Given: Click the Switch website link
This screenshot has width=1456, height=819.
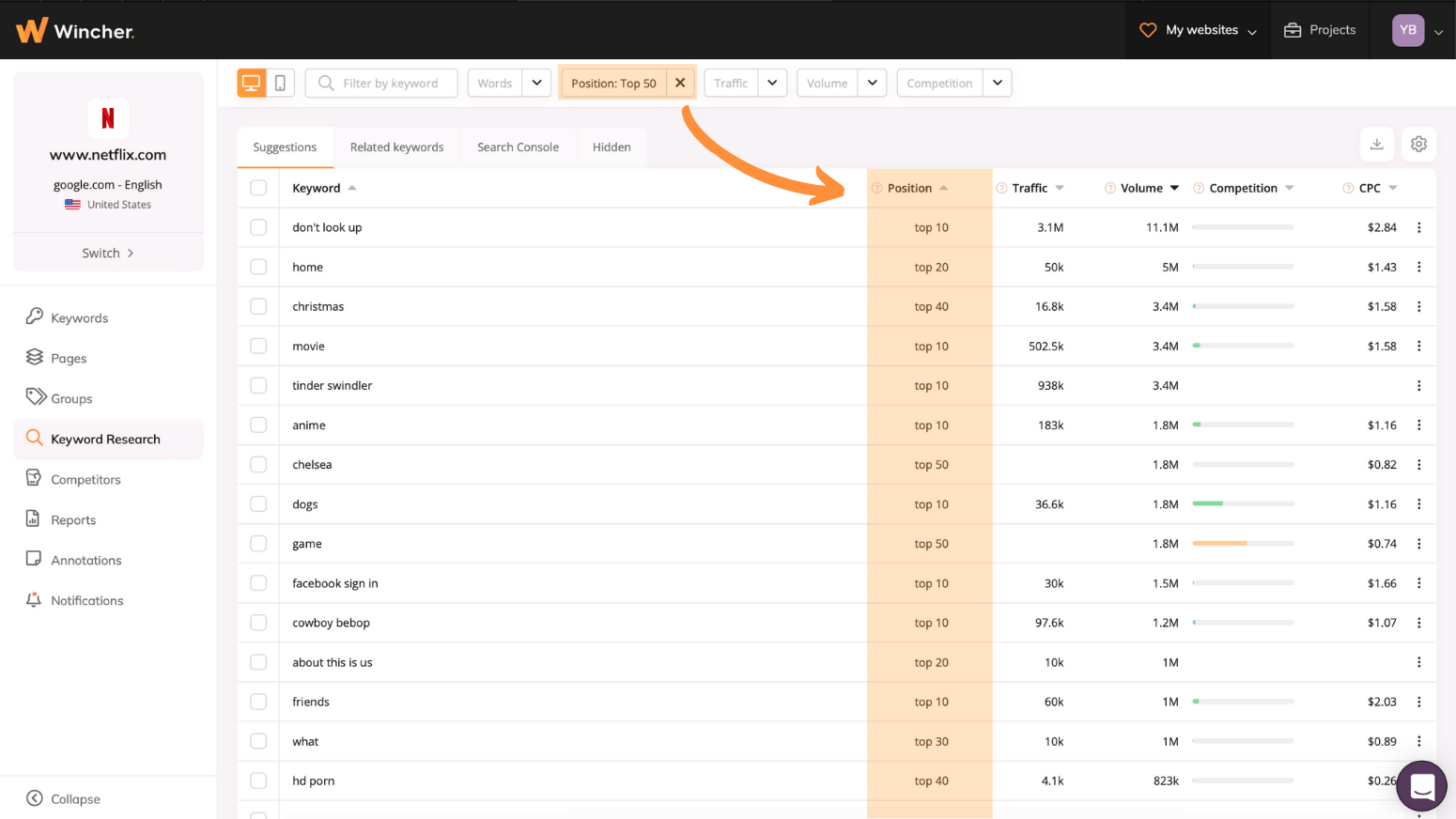Looking at the screenshot, I should [107, 252].
